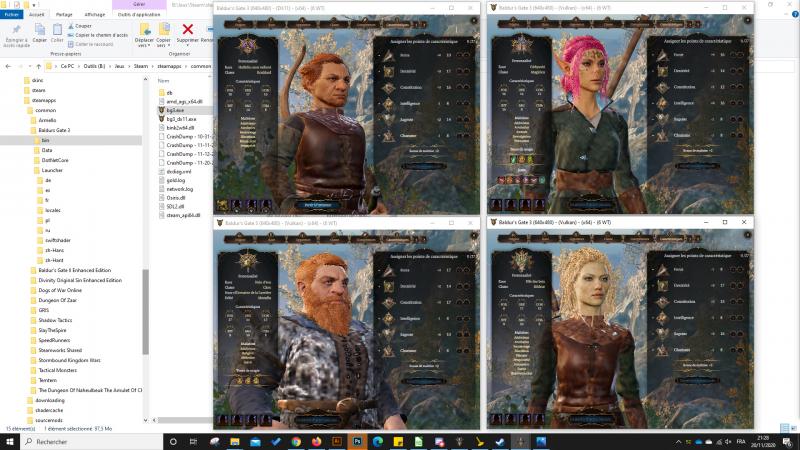Screen dimensions: 800x450
Task: Go back with the Explorer back arrow
Action: [x=8, y=66]
